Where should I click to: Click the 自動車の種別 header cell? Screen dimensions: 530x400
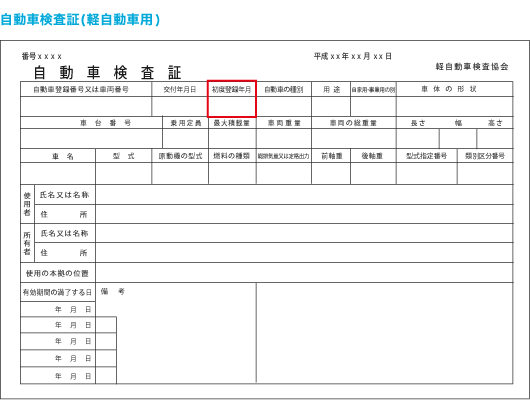(x=284, y=90)
